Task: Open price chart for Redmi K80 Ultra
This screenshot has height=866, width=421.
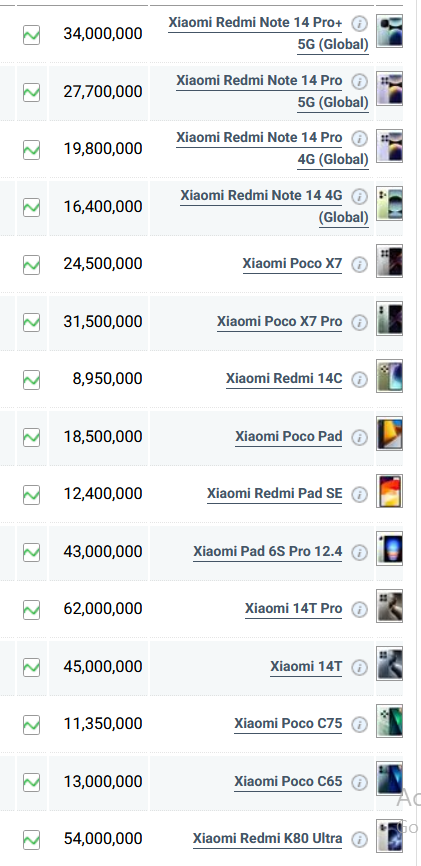Action: point(31,839)
